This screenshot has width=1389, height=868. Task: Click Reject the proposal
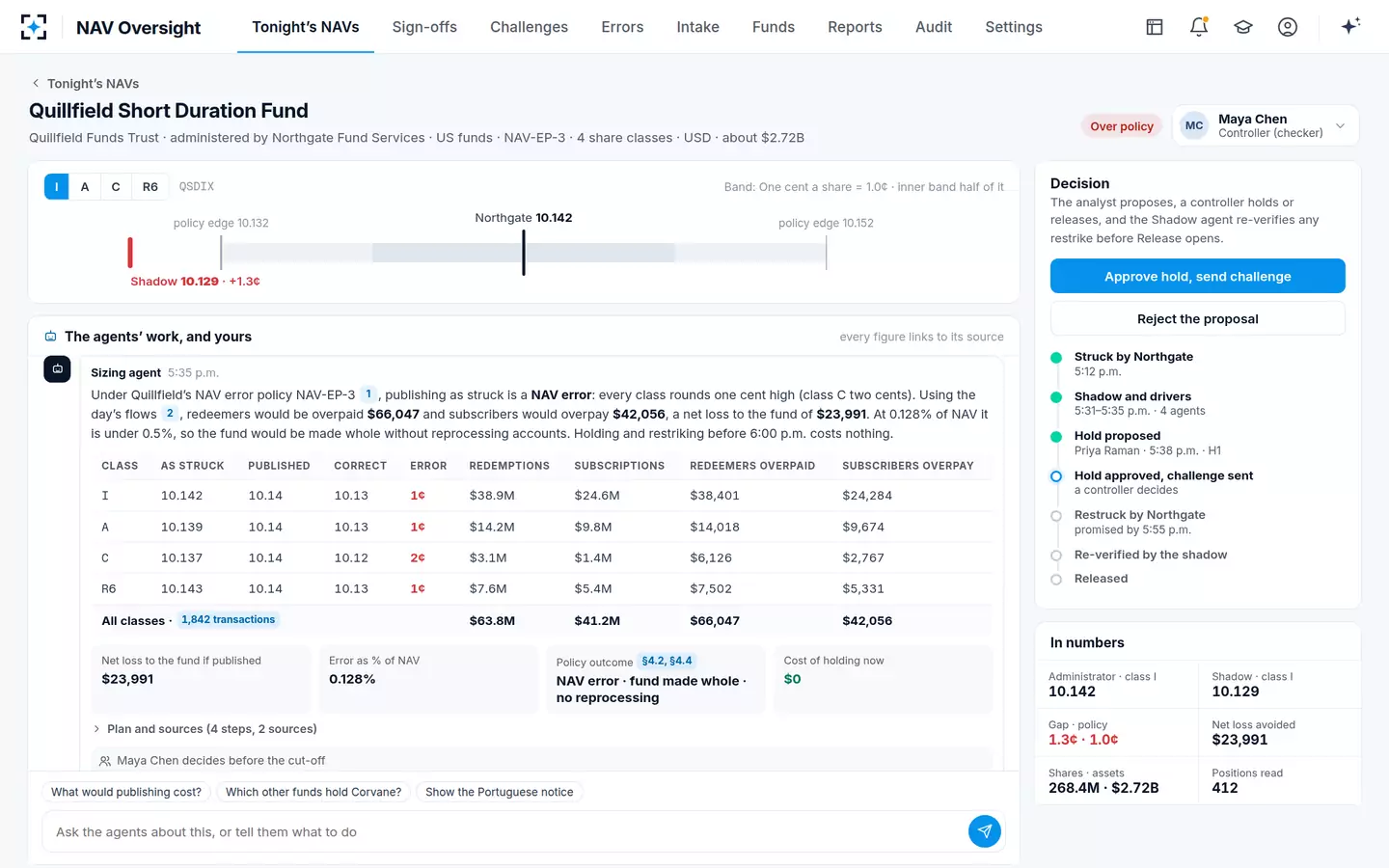click(1197, 318)
